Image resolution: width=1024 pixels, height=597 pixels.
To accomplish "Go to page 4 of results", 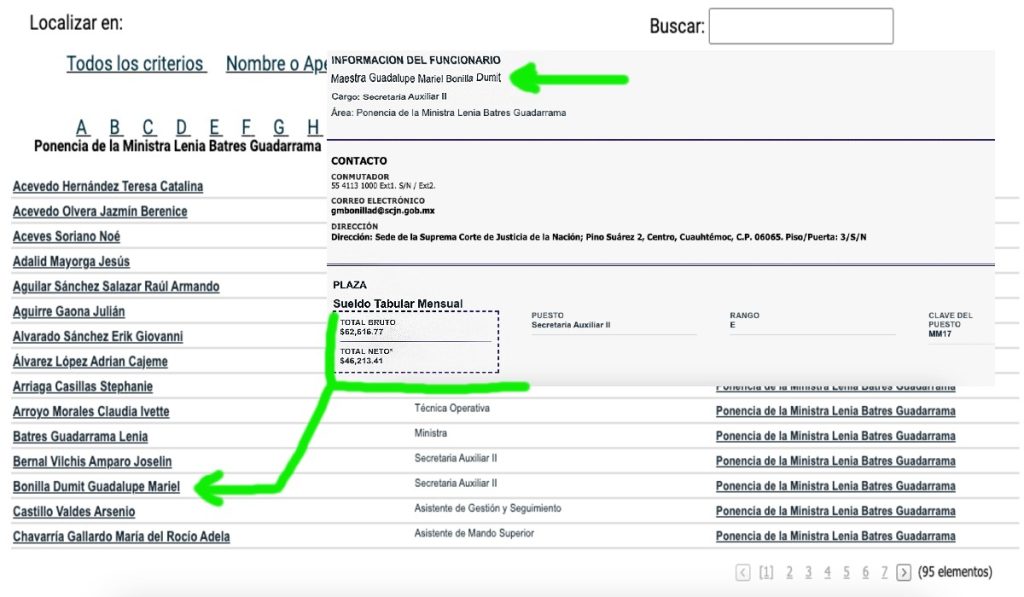I will click(827, 573).
